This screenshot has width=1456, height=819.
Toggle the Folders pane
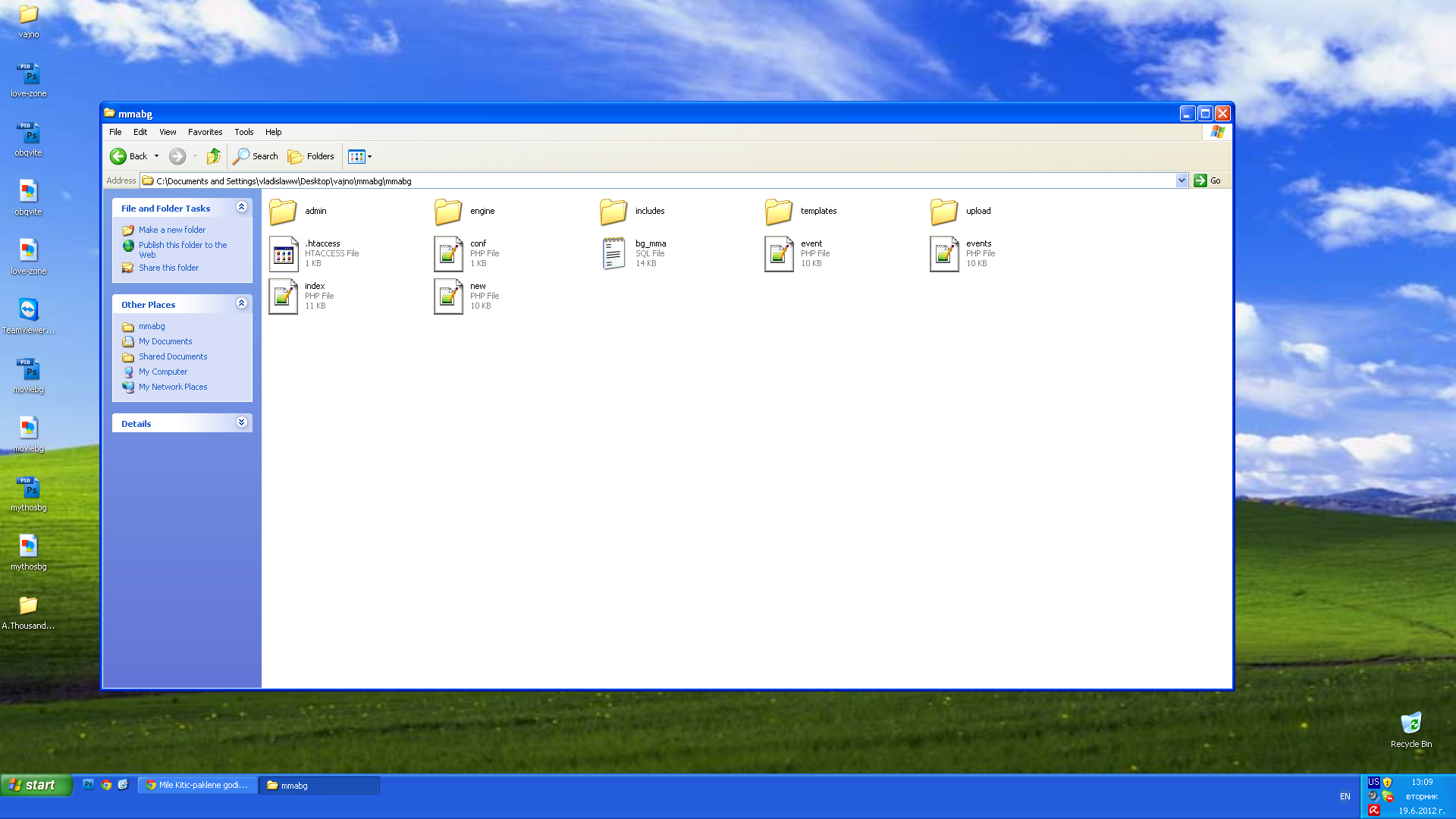point(311,156)
